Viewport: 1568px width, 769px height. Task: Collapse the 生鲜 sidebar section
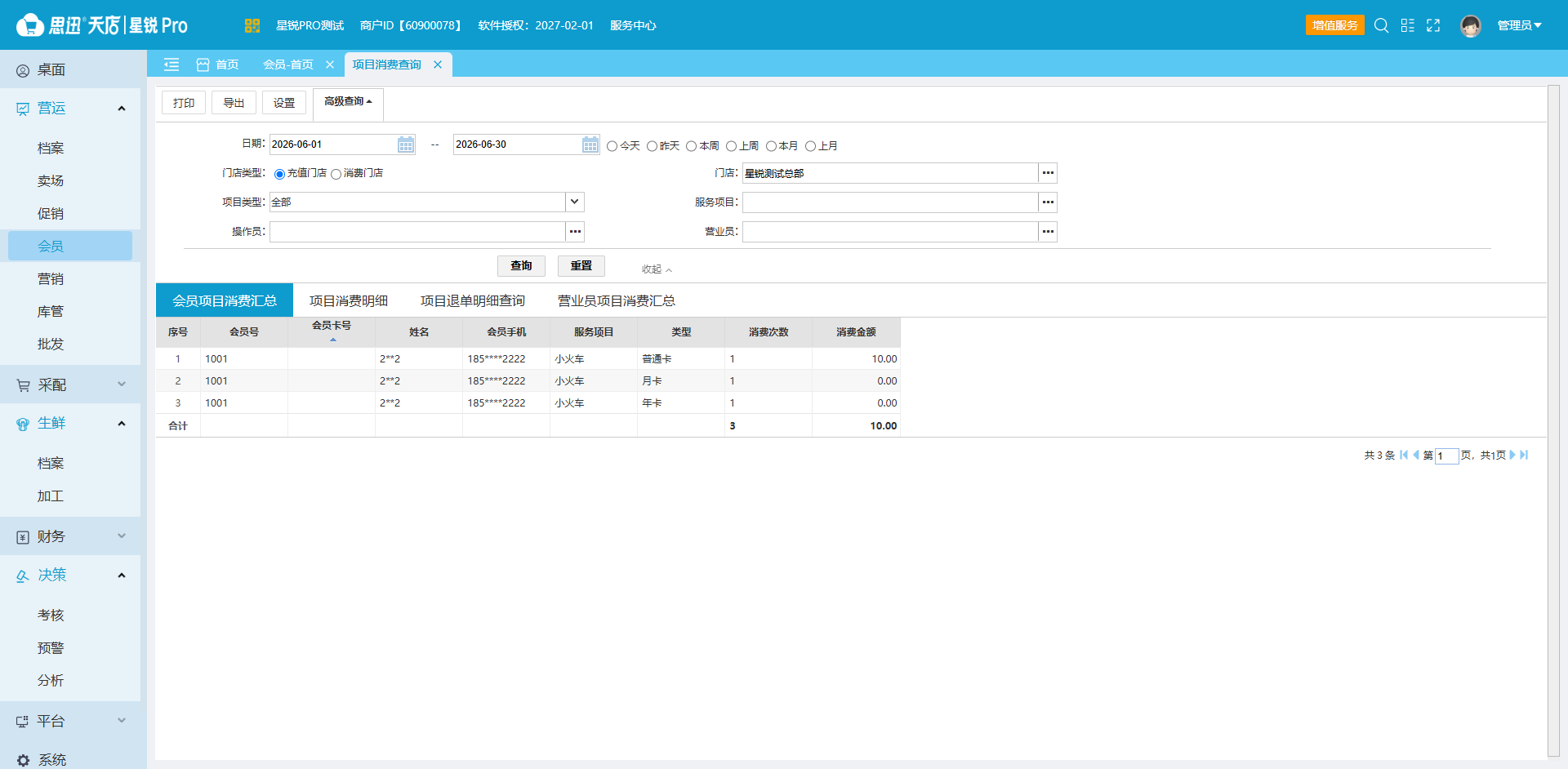pyautogui.click(x=122, y=424)
